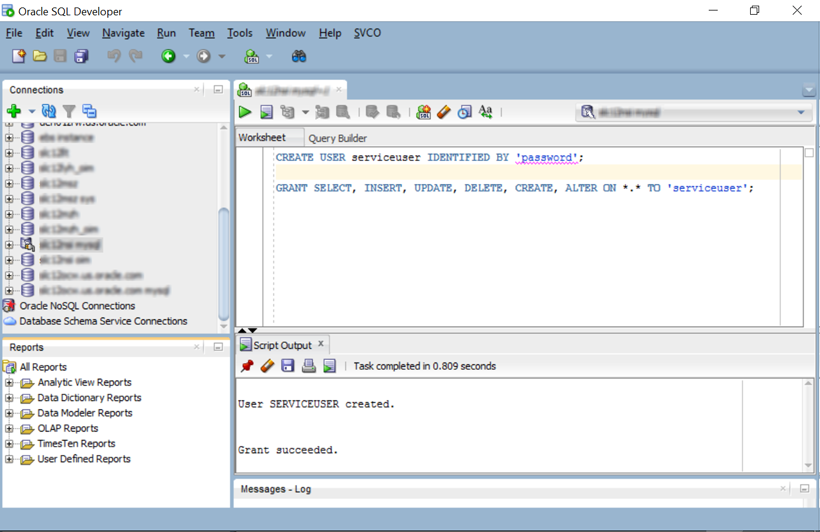Open the File menu
Screen dimensions: 820x532
pos(14,33)
